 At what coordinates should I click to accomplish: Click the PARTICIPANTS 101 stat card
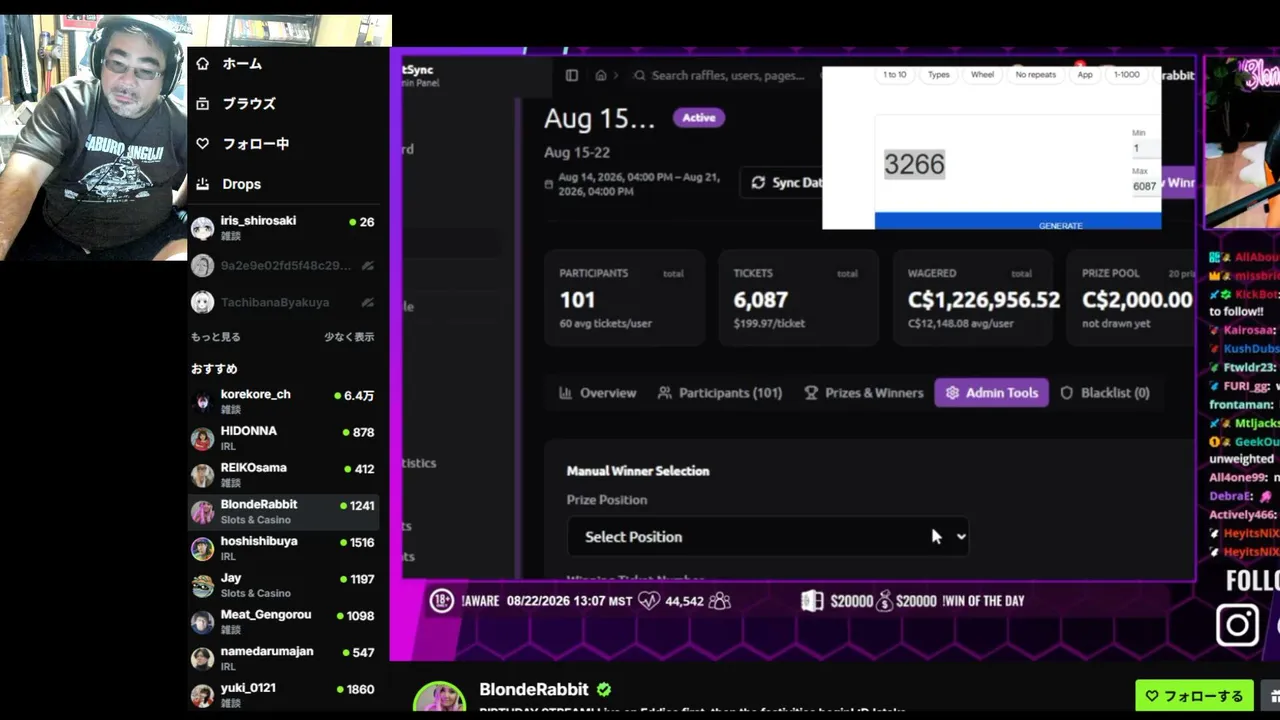[x=625, y=298]
